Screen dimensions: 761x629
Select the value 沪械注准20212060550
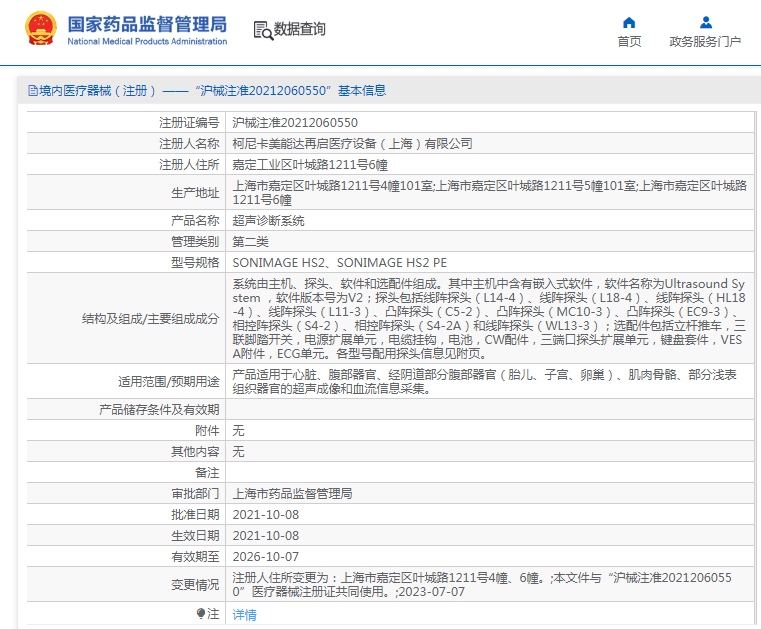tap(295, 123)
